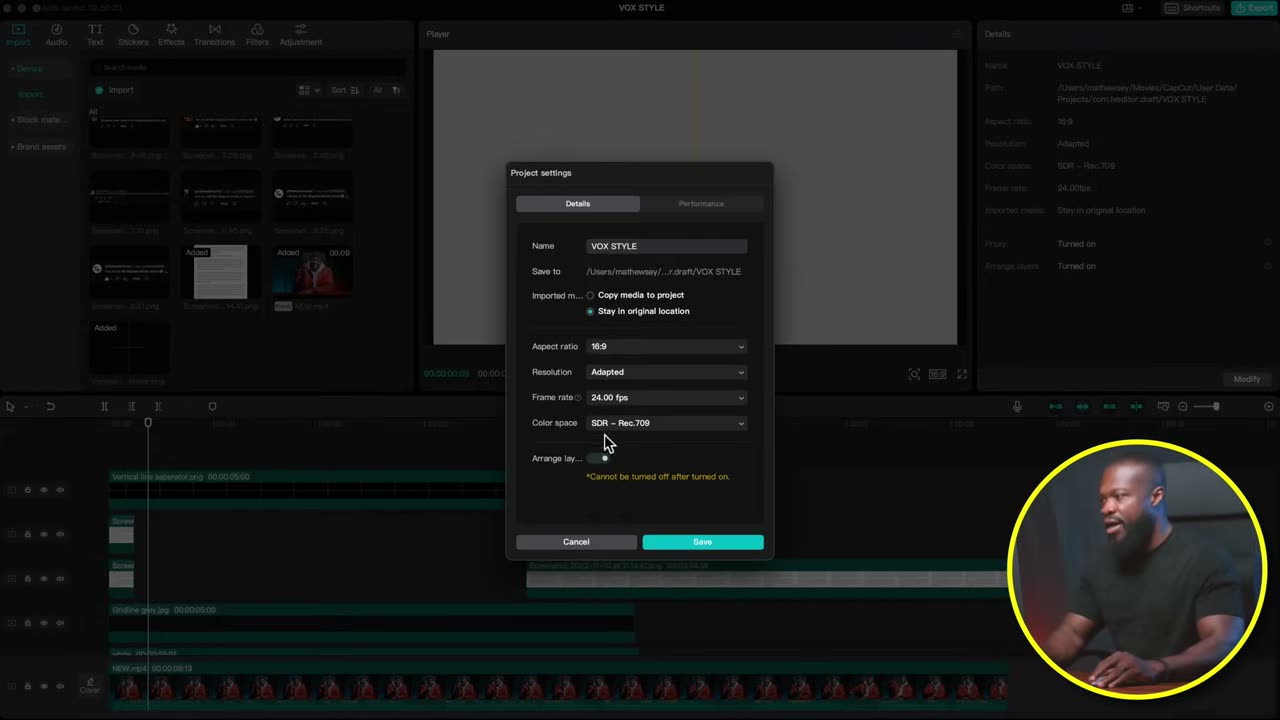Open the Aspect ratio dropdown

[667, 346]
